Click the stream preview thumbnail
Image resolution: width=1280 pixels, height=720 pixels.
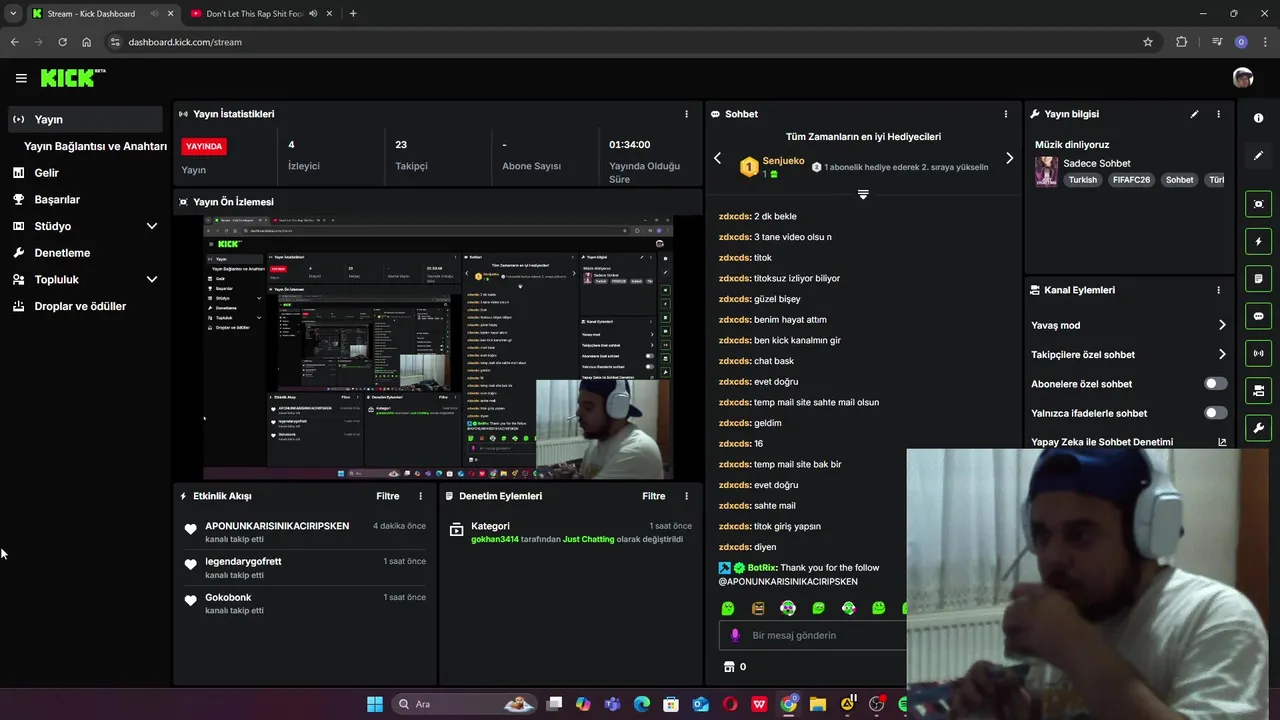coord(438,348)
